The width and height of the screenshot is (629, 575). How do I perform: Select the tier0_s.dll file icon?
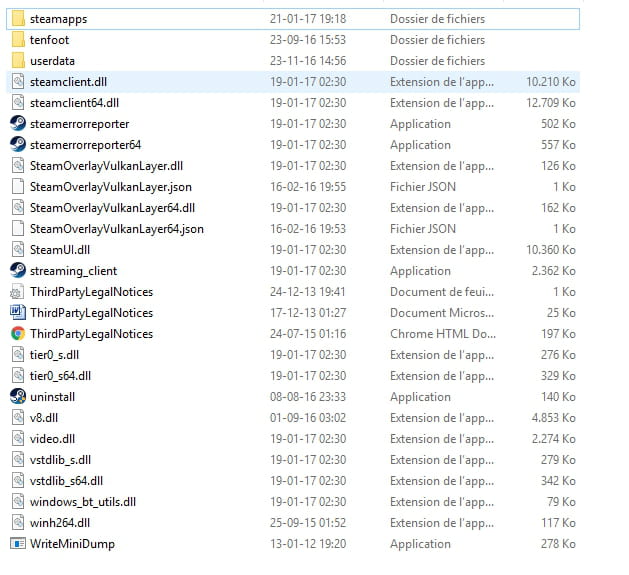pos(18,355)
